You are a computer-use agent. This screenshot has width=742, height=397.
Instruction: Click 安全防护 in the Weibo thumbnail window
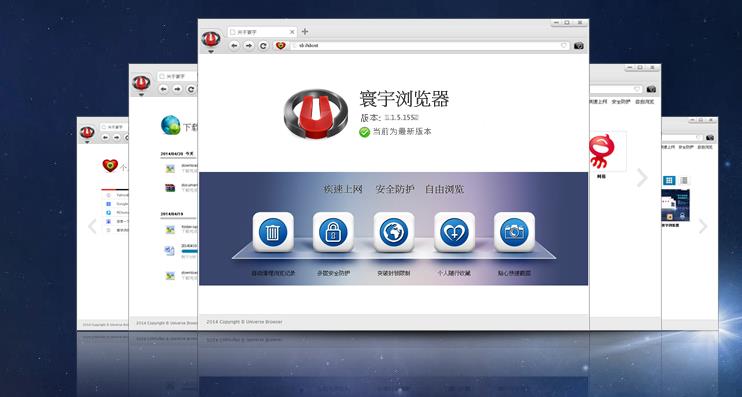click(621, 101)
